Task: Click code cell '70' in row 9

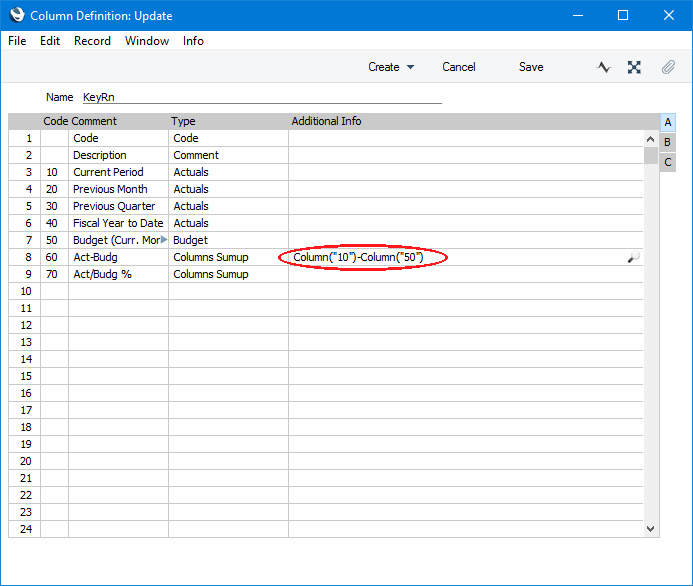Action: [x=54, y=274]
